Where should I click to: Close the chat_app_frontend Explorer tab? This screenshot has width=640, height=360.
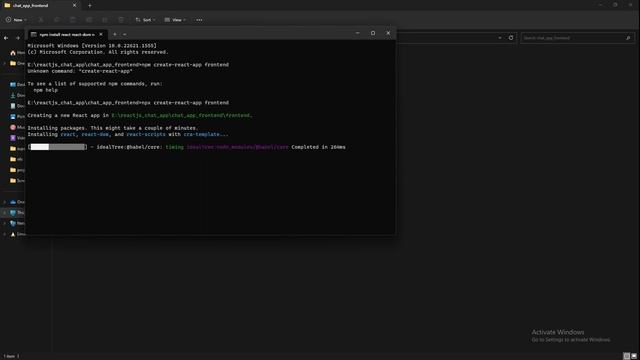74,5
